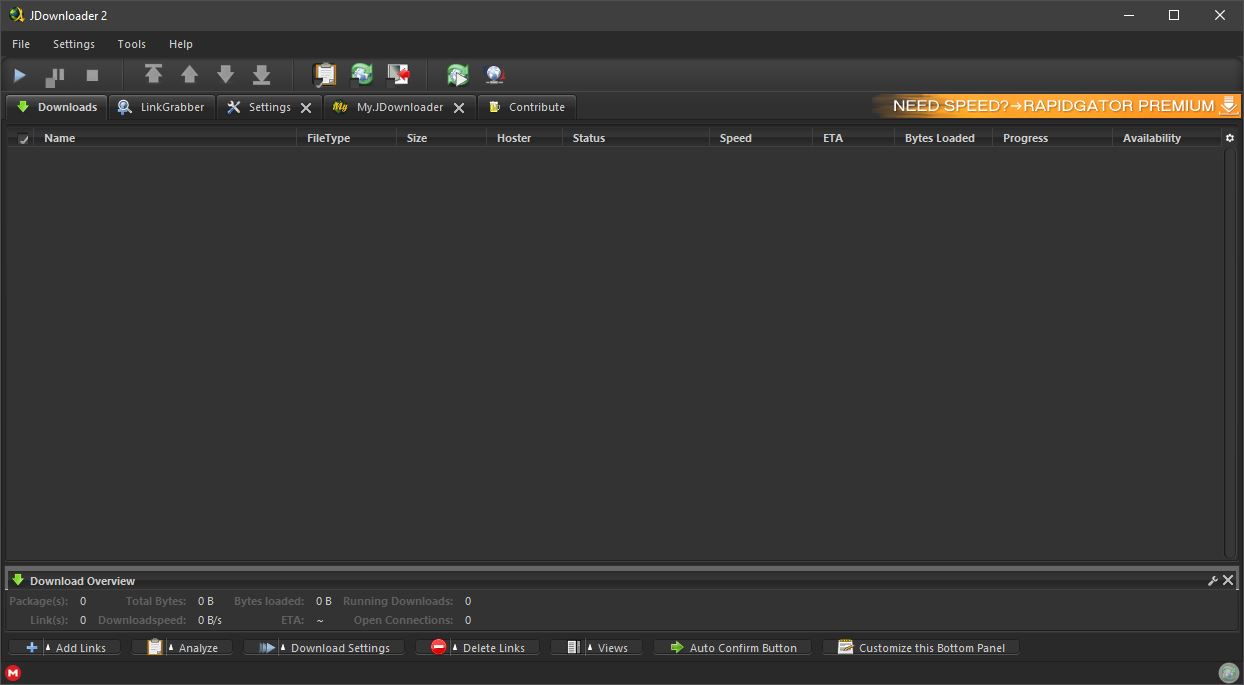Screen dimensions: 1244x685
Task: Click the vertical scrollbar of the downloads table
Action: click(1230, 353)
